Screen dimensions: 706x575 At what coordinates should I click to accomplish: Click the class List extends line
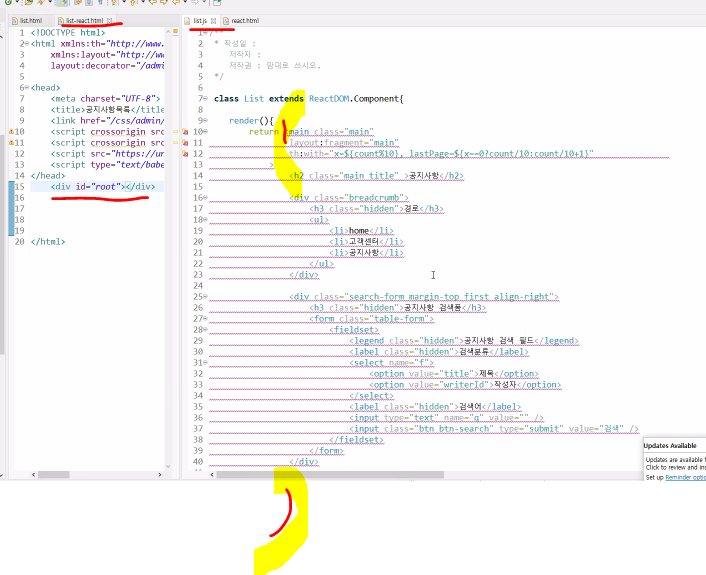308,99
